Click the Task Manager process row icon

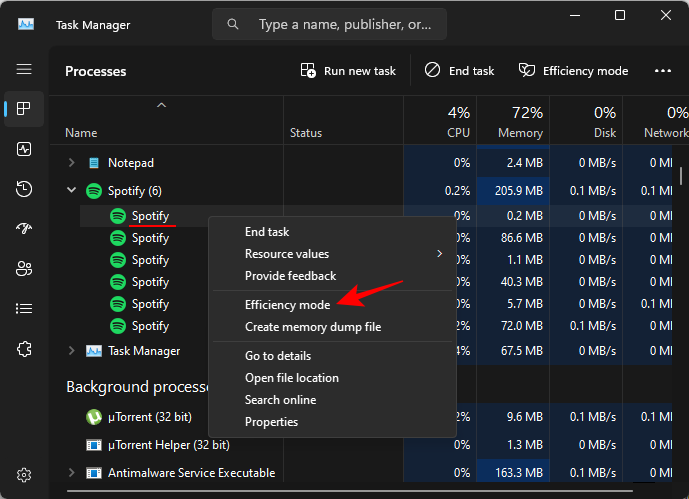94,351
